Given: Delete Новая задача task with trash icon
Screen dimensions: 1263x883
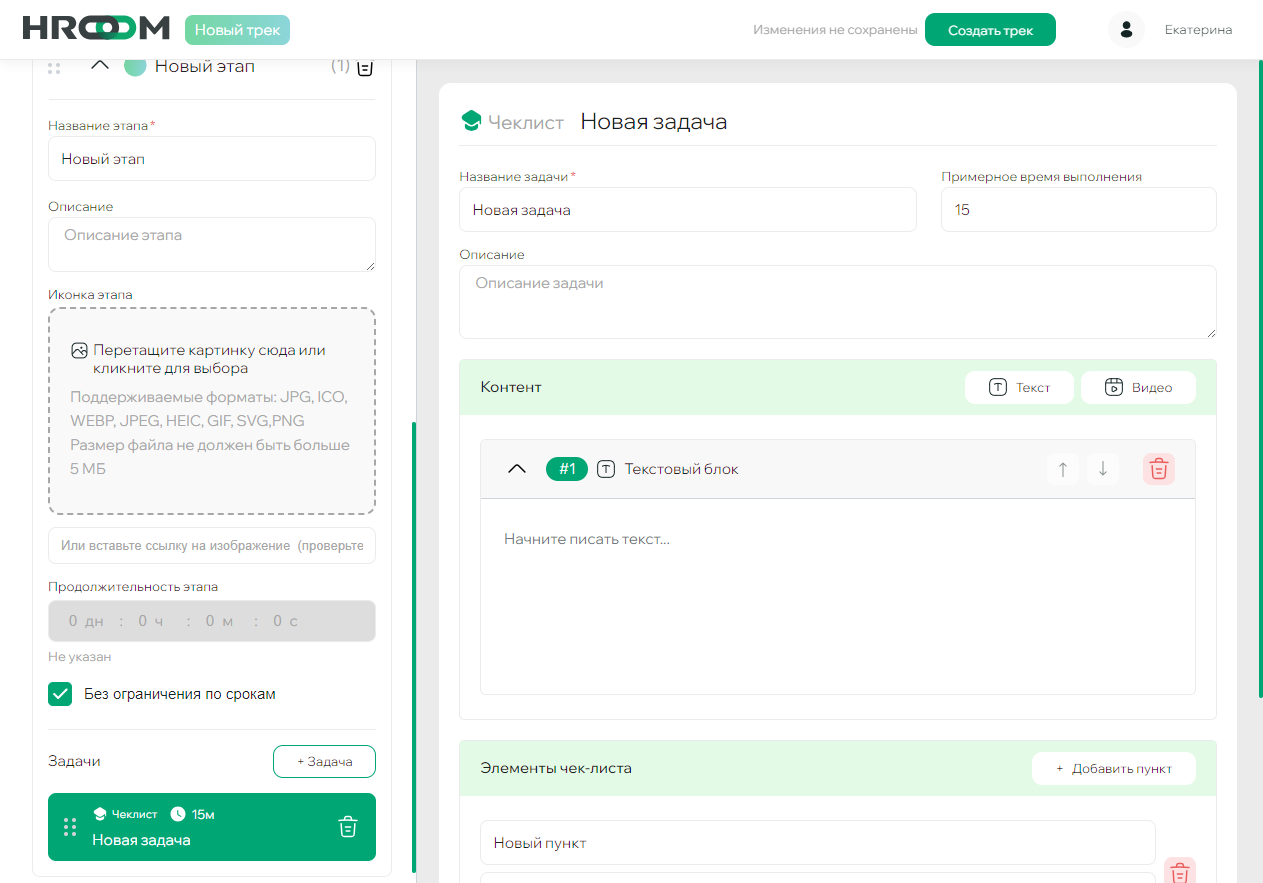Looking at the screenshot, I should (348, 827).
